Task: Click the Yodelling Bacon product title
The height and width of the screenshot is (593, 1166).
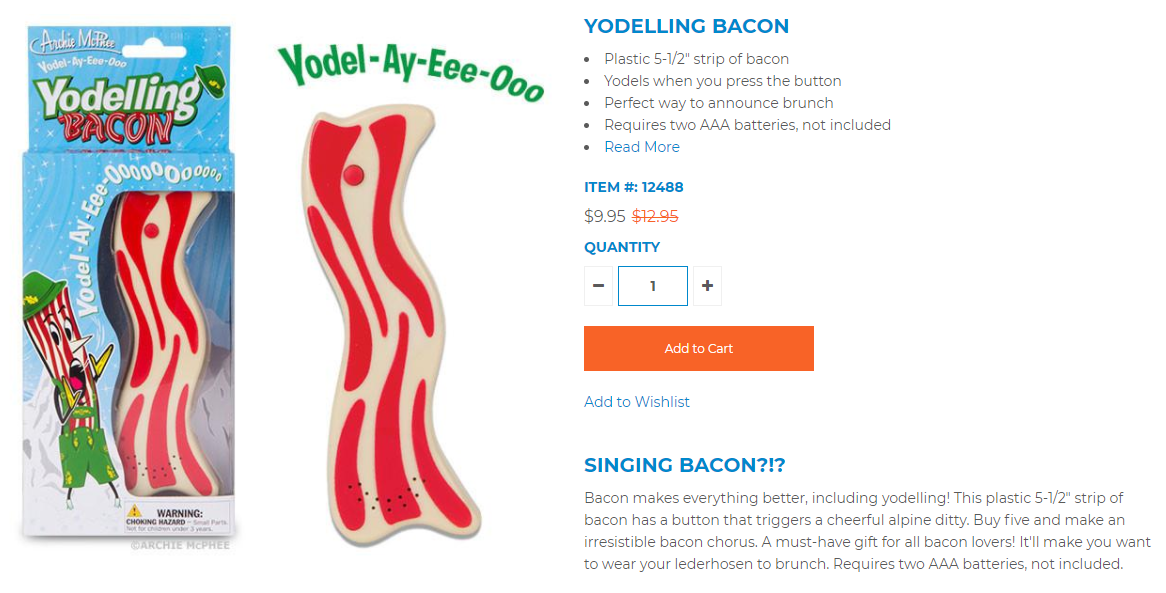Action: [686, 27]
